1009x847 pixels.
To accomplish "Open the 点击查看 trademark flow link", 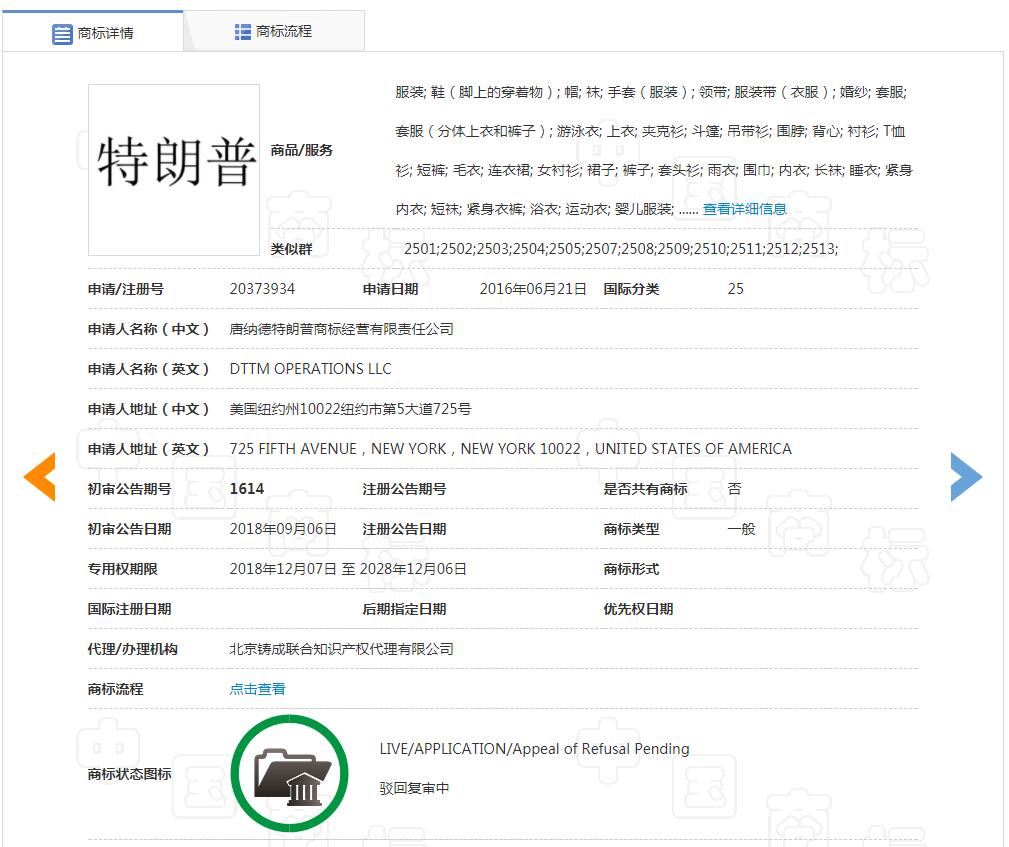I will pos(257,689).
